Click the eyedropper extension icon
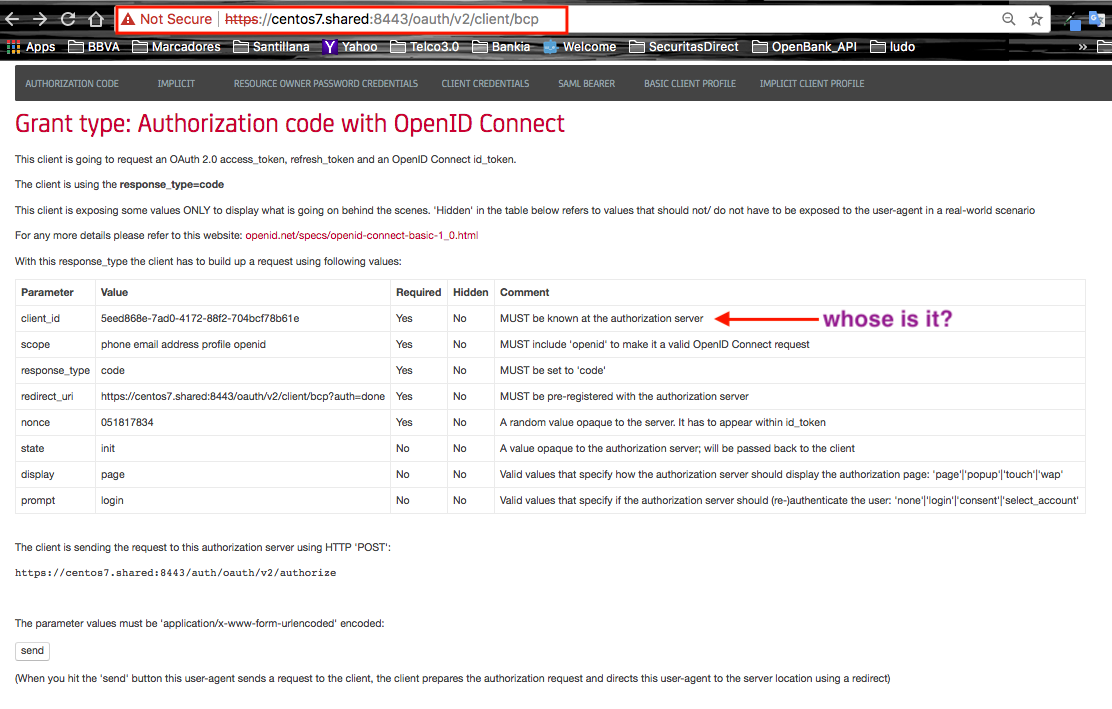Viewport: 1112px width, 709px height. 1069,18
